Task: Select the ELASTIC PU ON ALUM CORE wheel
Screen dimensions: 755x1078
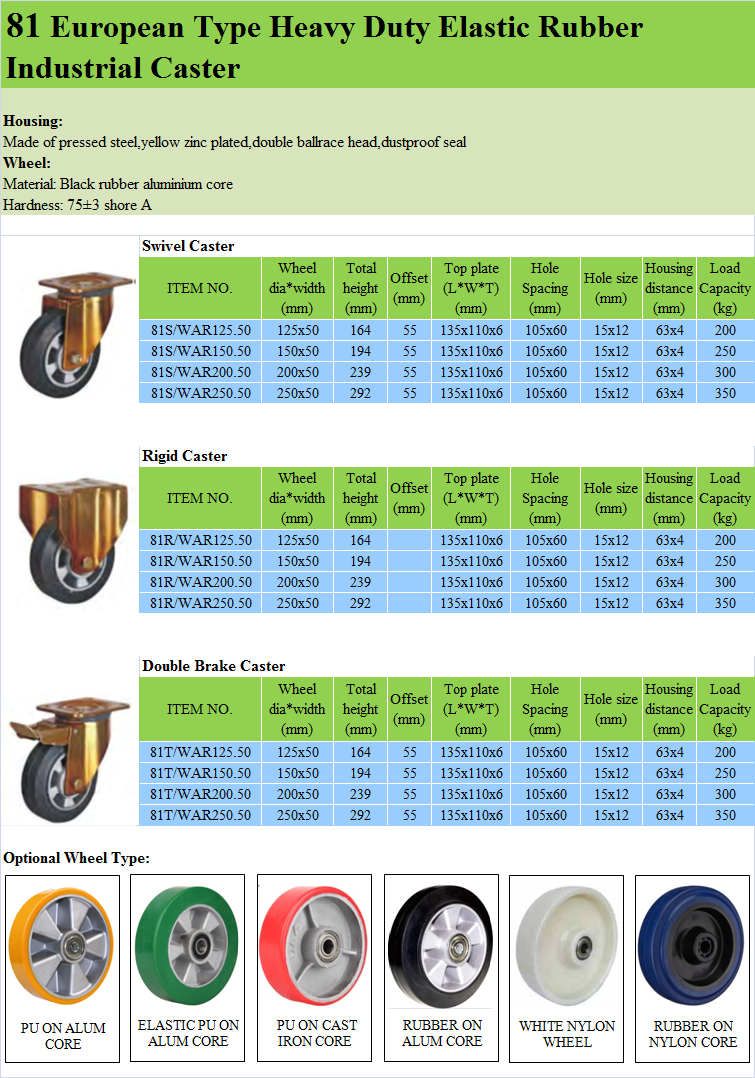Action: pos(187,944)
